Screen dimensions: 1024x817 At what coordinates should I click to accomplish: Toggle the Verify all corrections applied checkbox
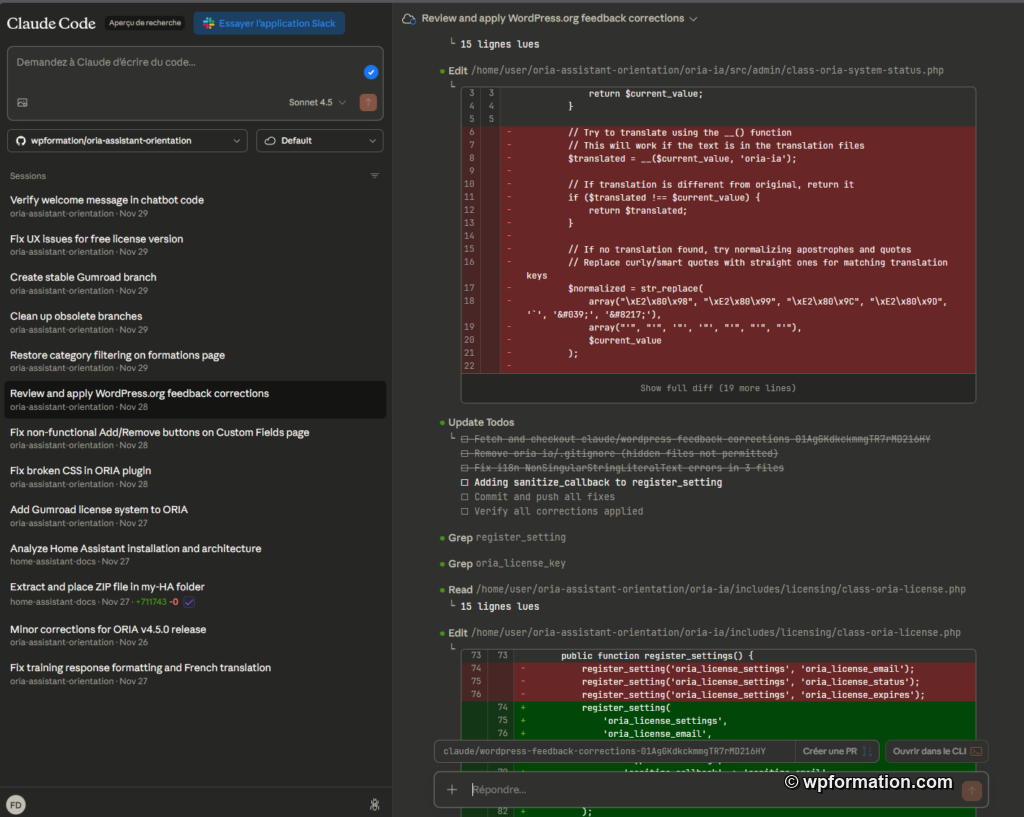[x=465, y=511]
